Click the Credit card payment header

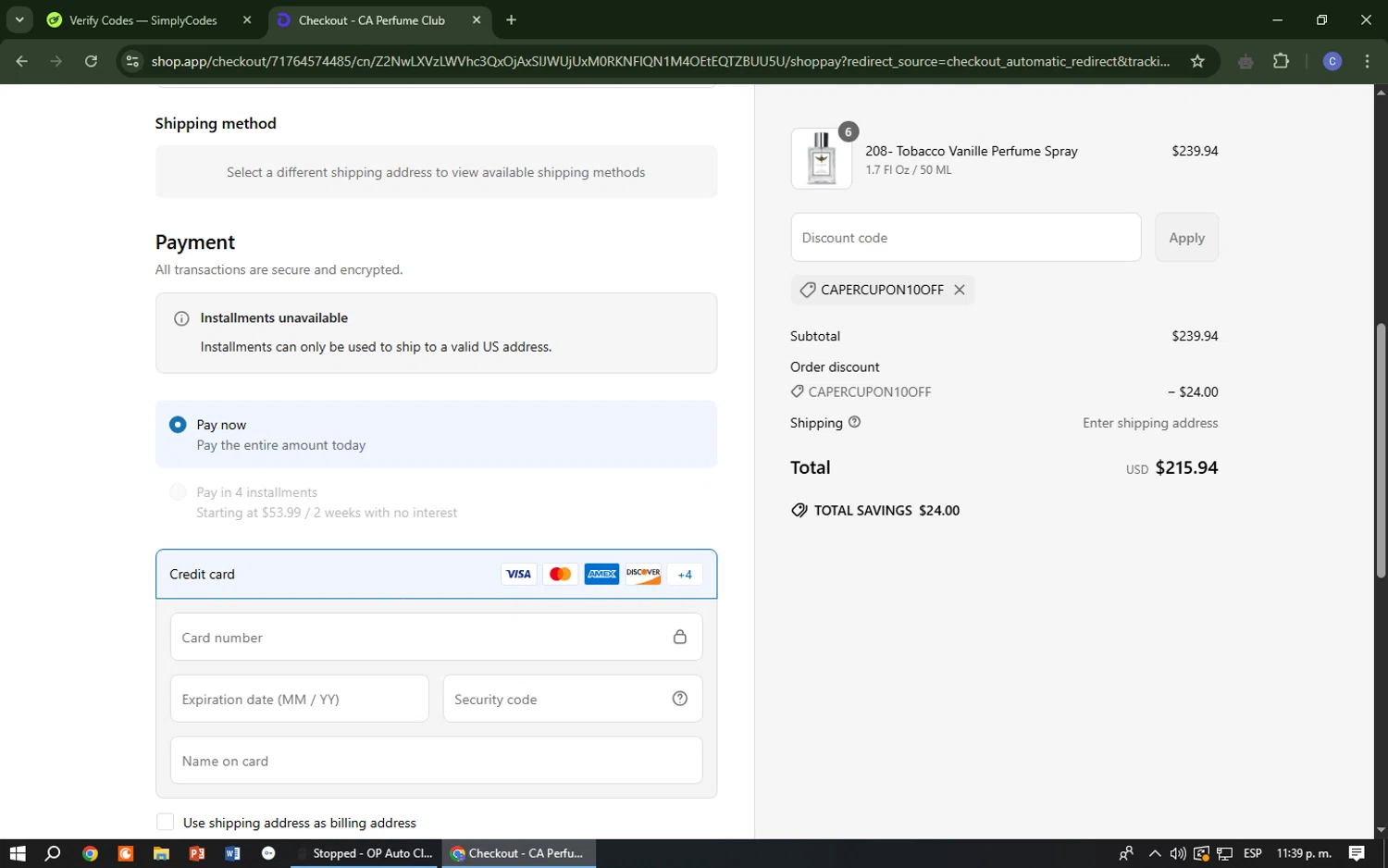(436, 574)
